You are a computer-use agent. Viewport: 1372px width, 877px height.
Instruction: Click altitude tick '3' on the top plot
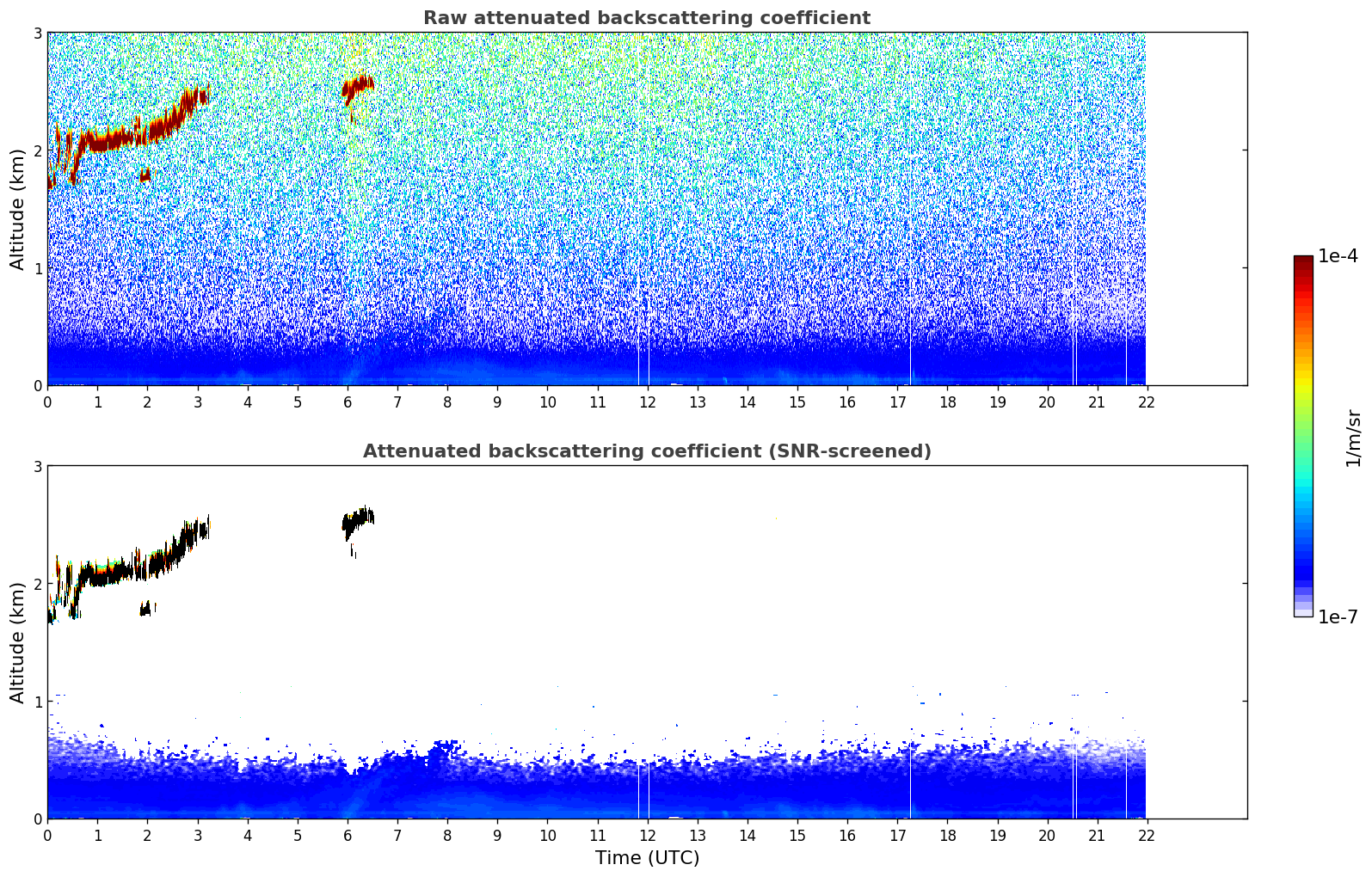[x=36, y=33]
